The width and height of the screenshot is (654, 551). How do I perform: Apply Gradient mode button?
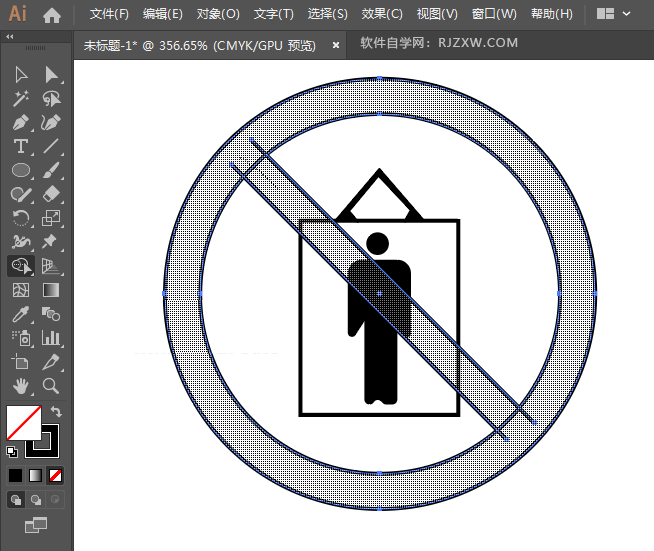35,475
